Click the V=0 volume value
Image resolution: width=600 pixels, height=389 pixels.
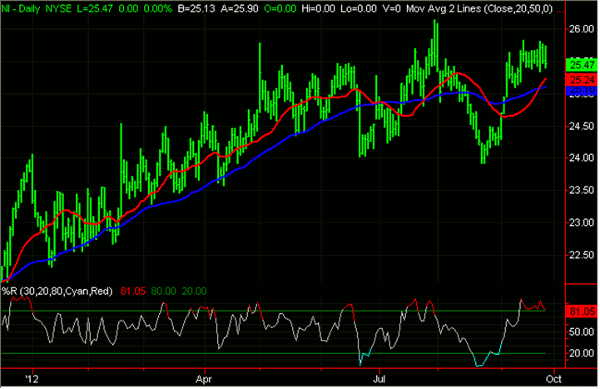[x=391, y=9]
